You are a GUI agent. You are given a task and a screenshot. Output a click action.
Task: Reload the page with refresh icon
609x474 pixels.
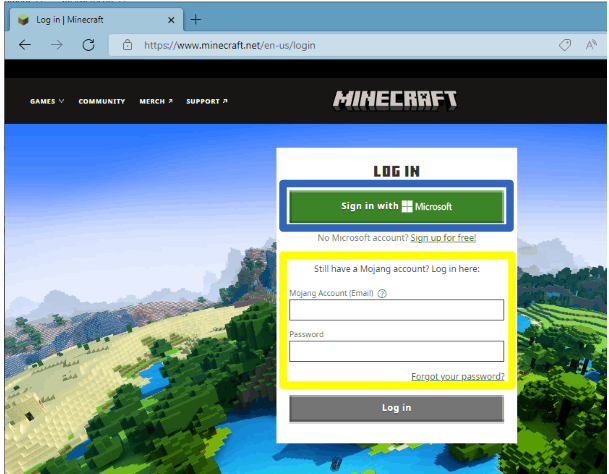point(89,45)
